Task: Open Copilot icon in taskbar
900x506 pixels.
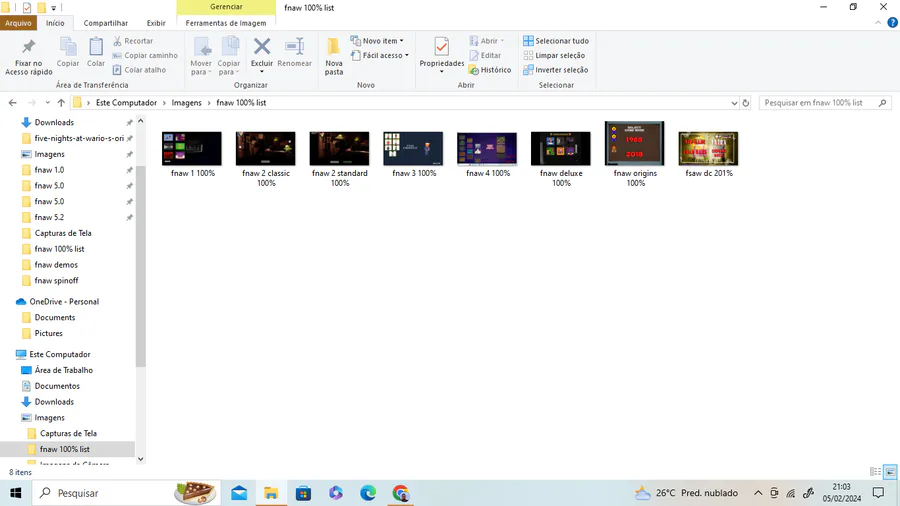Action: point(336,493)
